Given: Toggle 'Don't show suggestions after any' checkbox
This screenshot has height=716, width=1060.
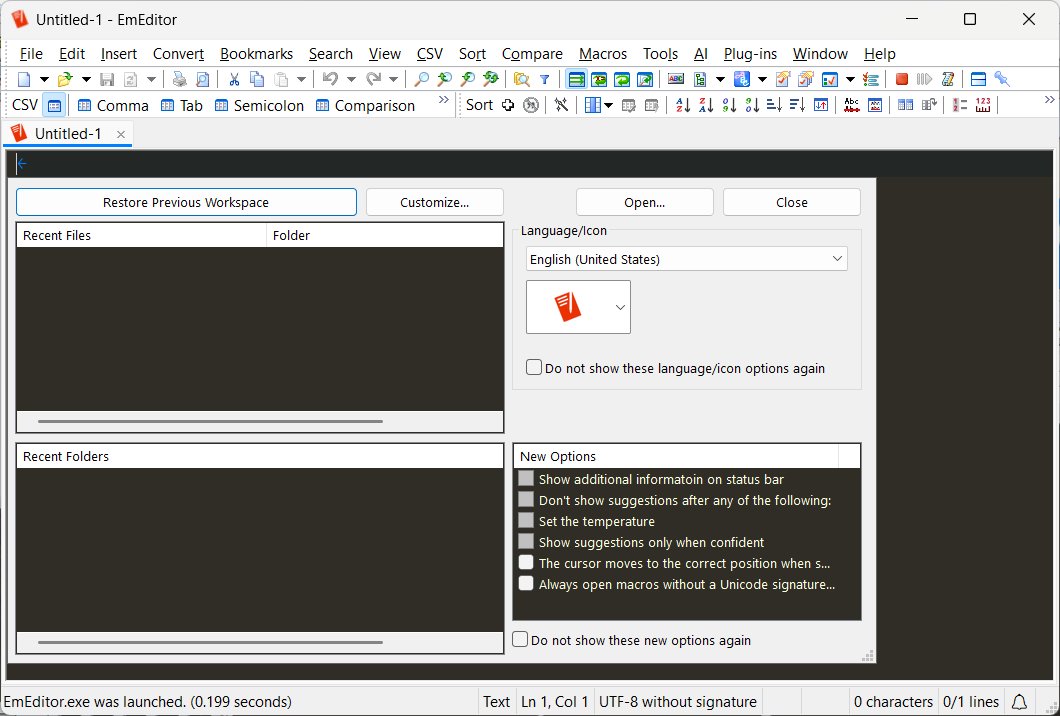Looking at the screenshot, I should 526,500.
